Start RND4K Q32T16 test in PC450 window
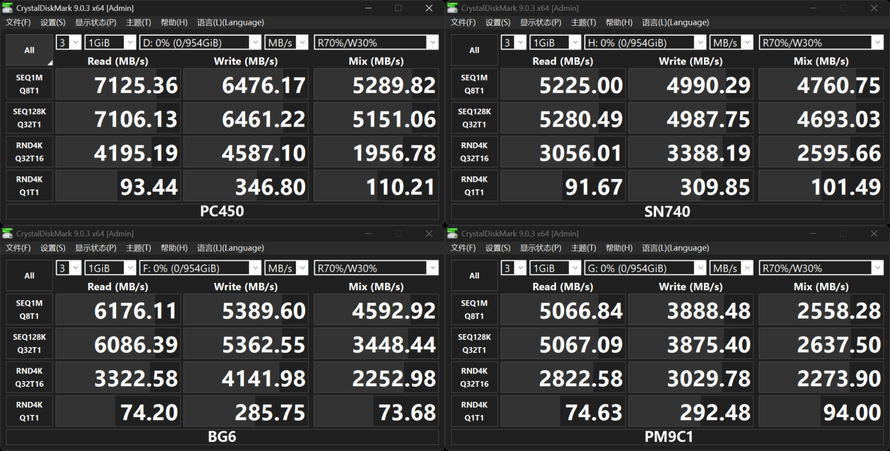Image resolution: width=890 pixels, height=451 pixels. 30,152
